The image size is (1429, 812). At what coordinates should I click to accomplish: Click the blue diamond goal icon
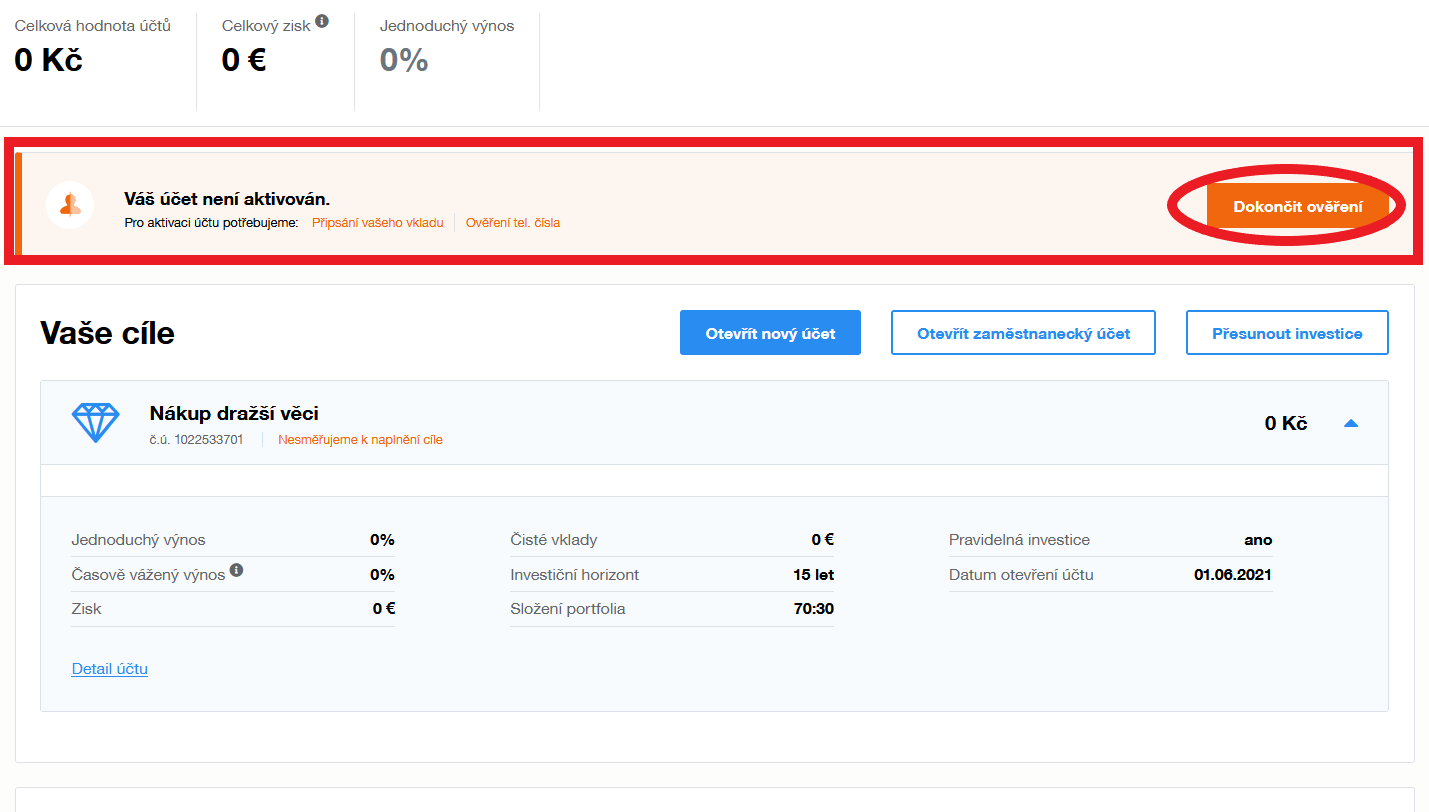tap(96, 423)
